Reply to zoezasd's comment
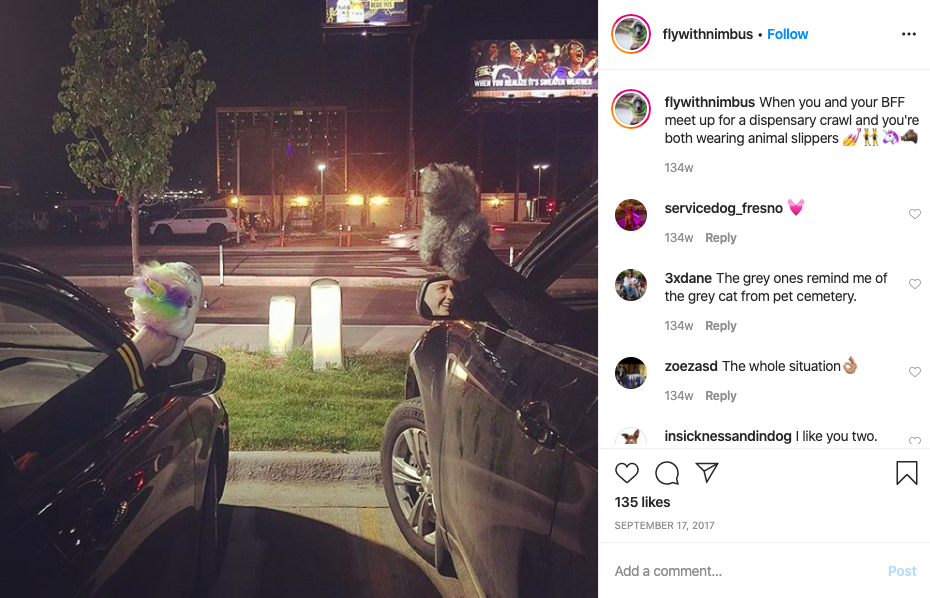 point(721,396)
